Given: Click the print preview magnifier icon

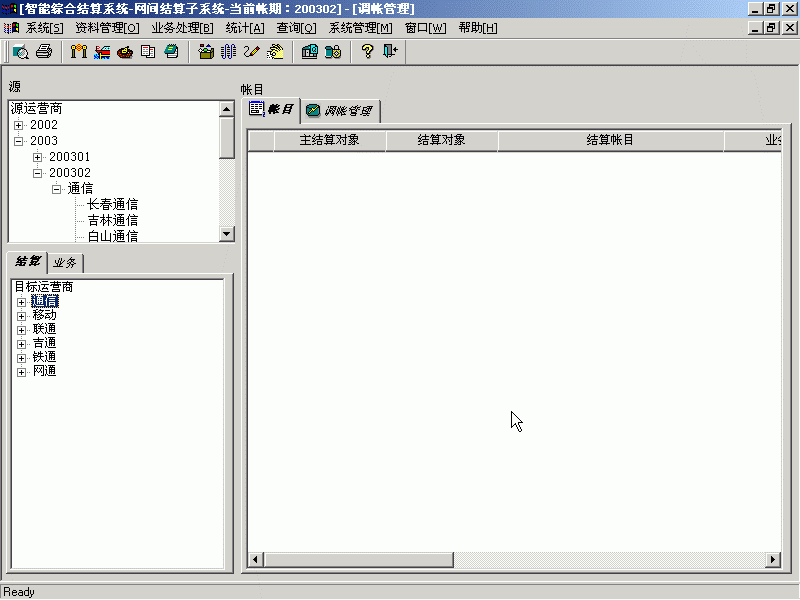Looking at the screenshot, I should coord(20,52).
